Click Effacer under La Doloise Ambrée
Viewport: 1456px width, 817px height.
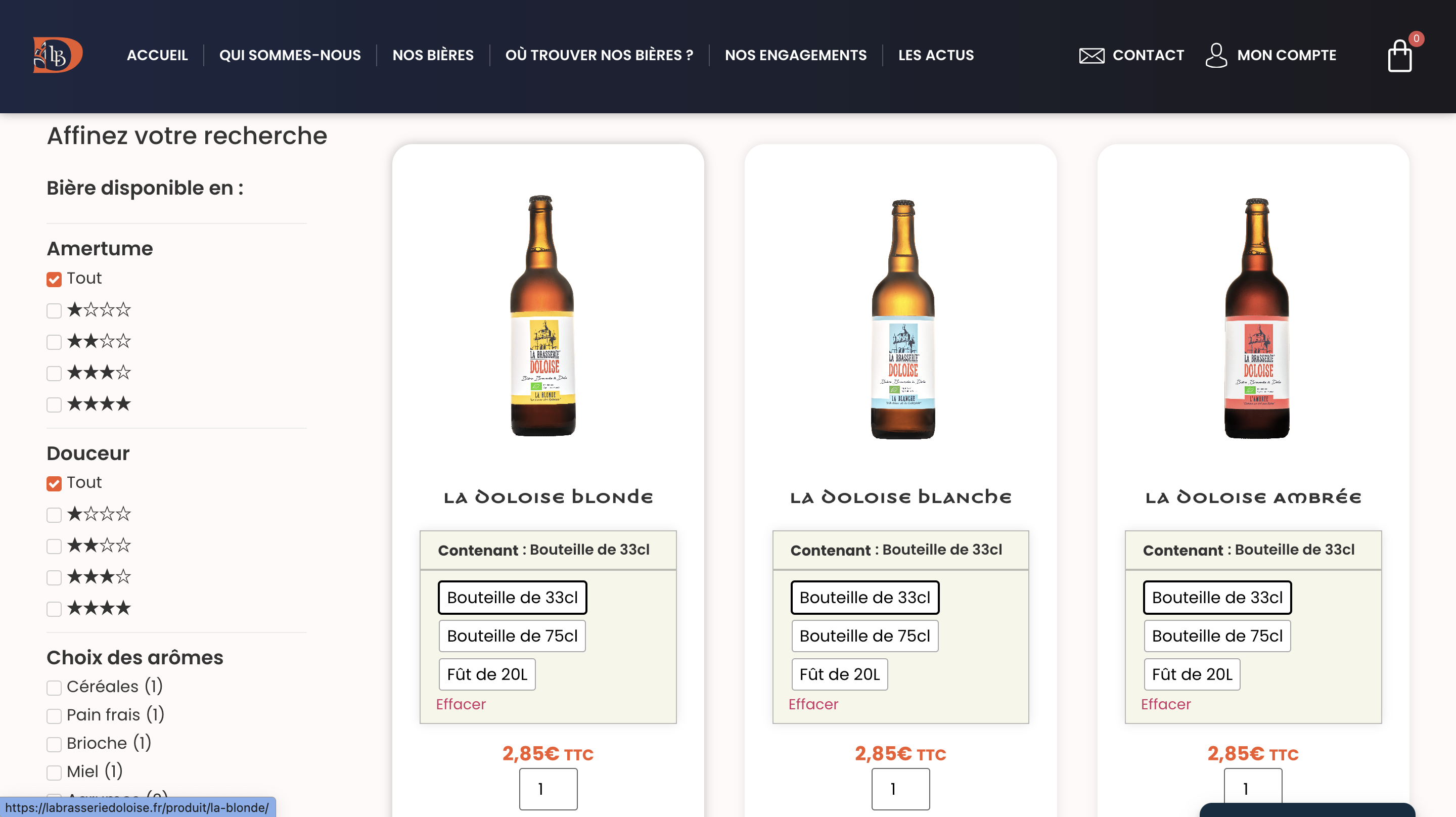[1165, 704]
